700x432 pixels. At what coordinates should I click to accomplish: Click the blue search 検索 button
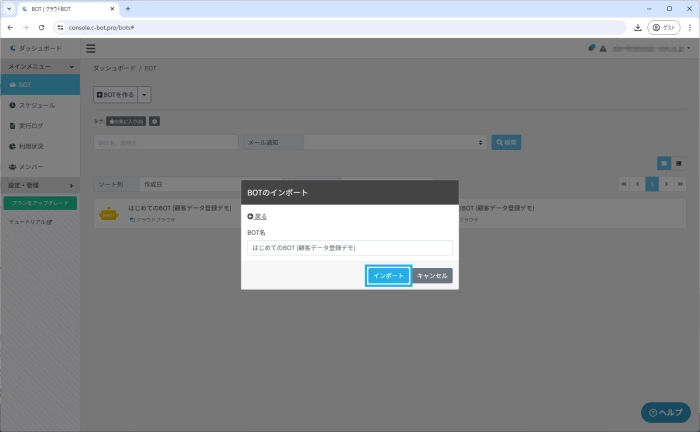[x=506, y=143]
